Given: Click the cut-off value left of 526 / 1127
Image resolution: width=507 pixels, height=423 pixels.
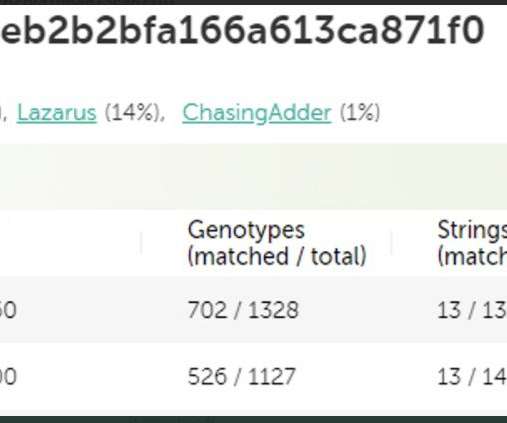Looking at the screenshot, I should [x=8, y=376].
